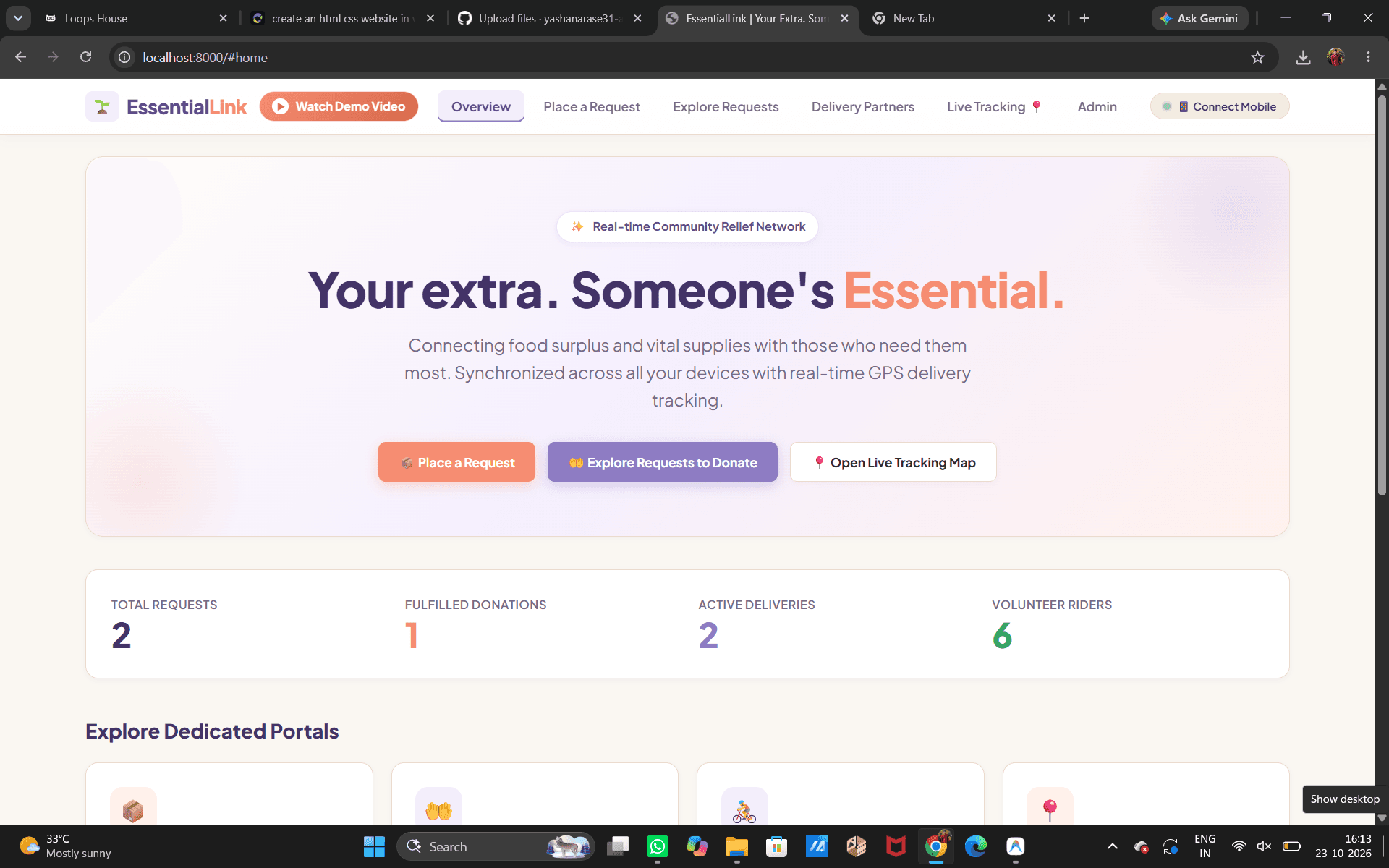The image size is (1389, 868).
Task: Click the Real-time Community Relief Network badge
Action: [687, 226]
